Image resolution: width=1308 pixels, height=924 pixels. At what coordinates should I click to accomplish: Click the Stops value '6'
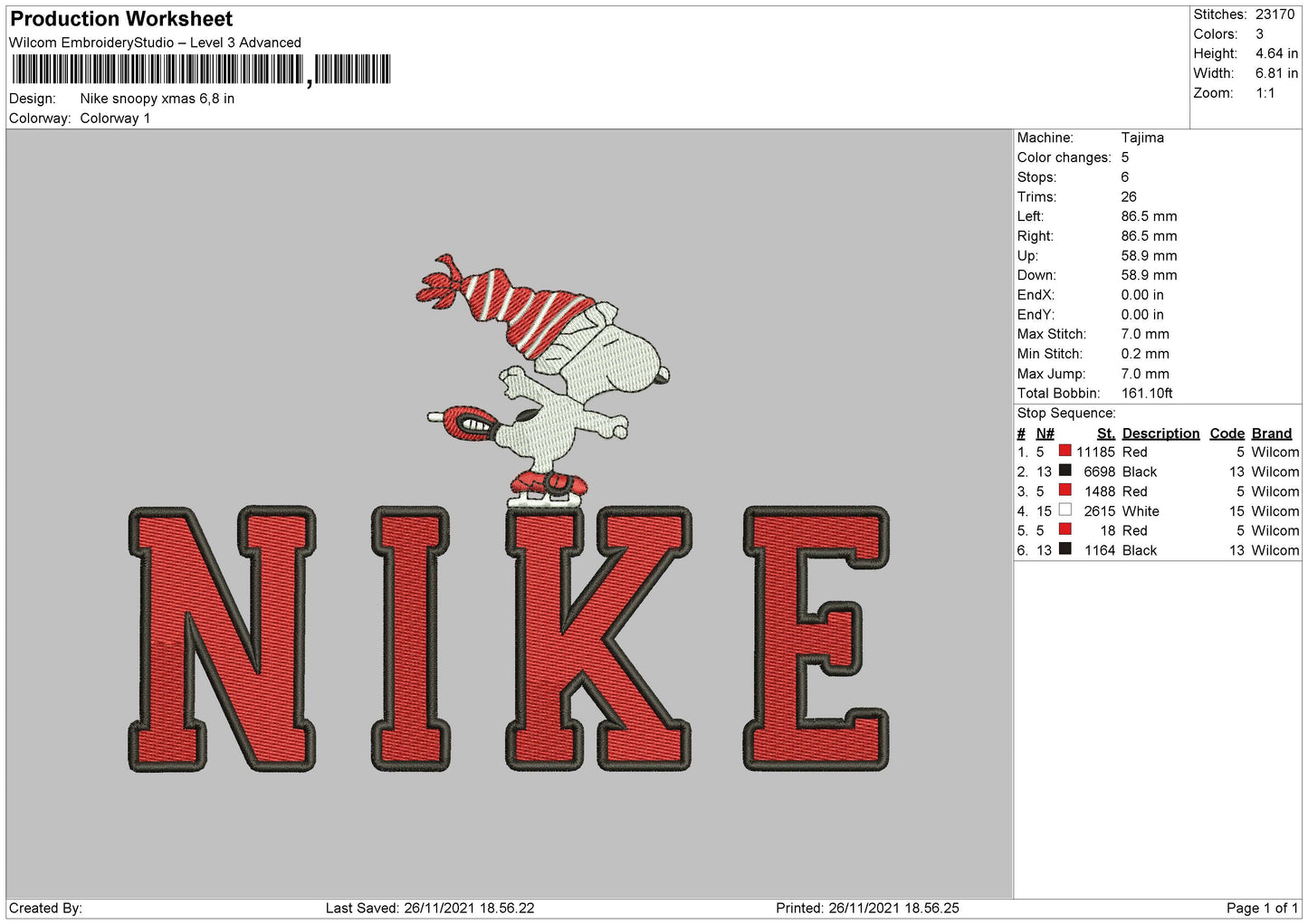1125,177
